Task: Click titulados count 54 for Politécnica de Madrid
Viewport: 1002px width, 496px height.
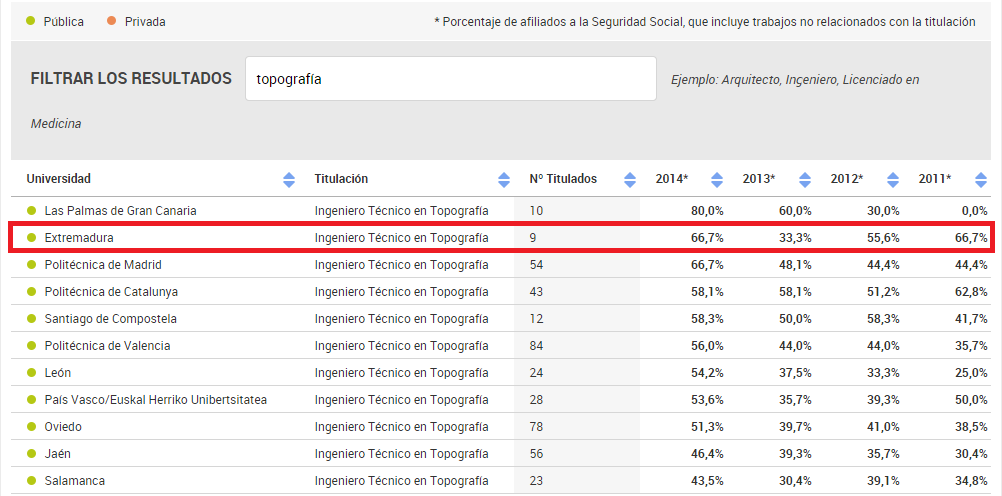Action: (536, 265)
